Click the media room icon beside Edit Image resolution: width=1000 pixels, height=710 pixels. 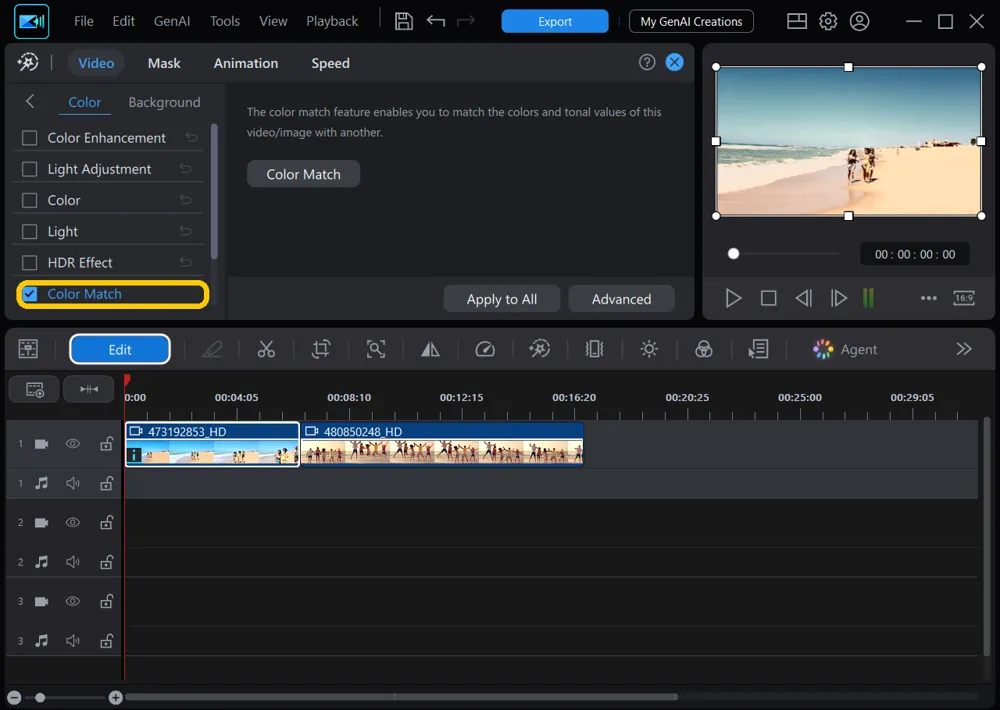[28, 349]
